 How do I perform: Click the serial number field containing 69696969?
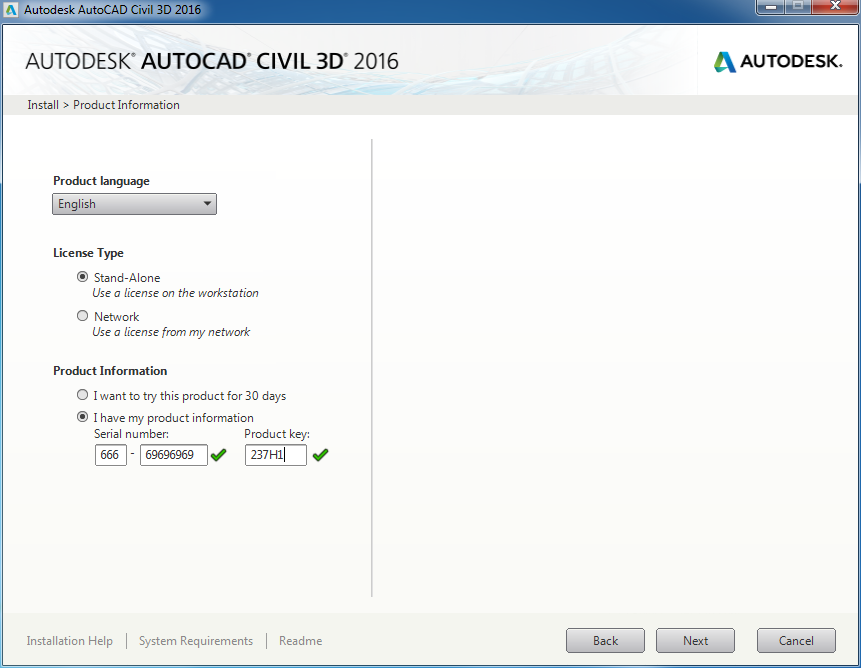174,455
